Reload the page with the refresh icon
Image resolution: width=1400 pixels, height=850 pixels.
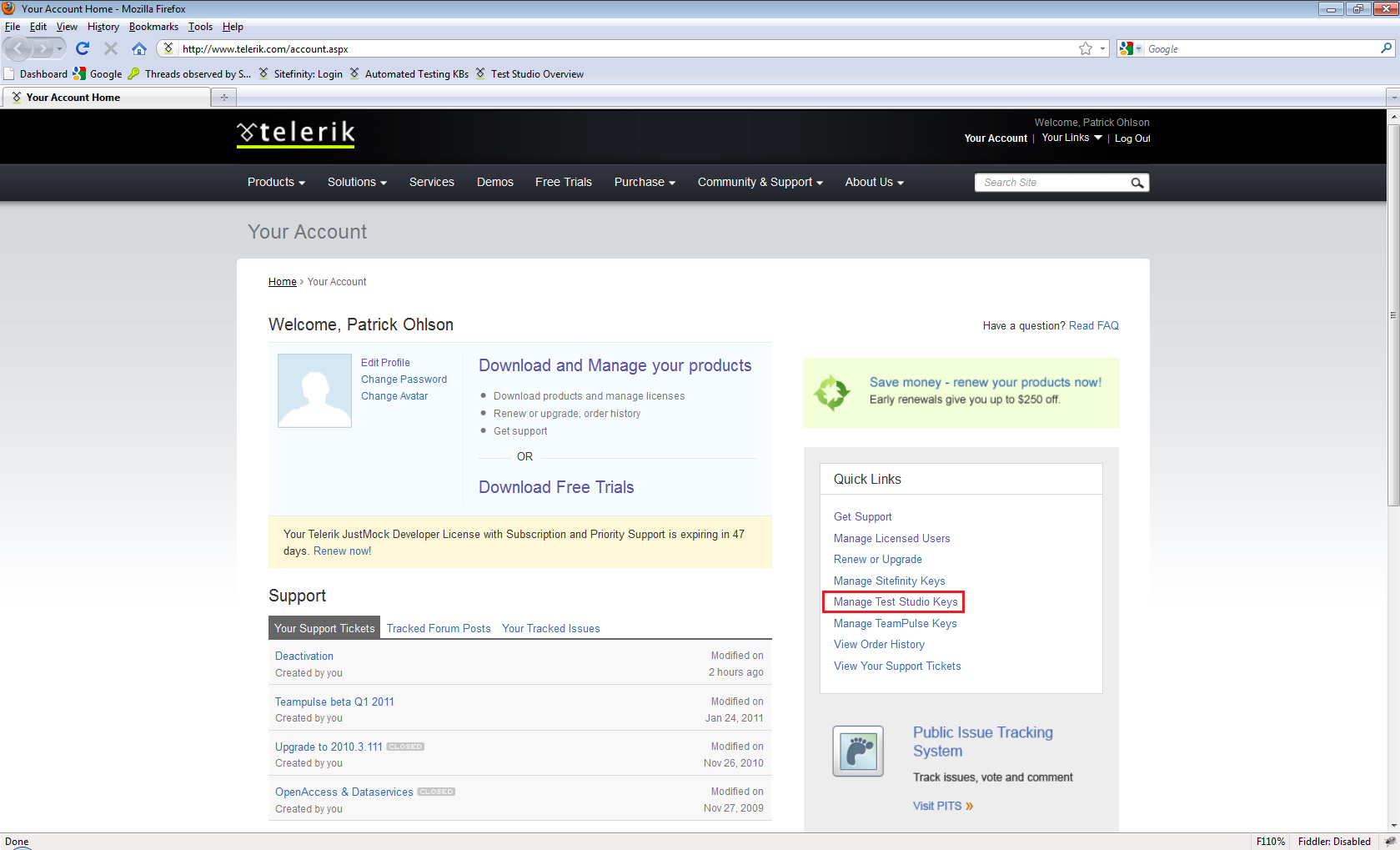point(83,49)
